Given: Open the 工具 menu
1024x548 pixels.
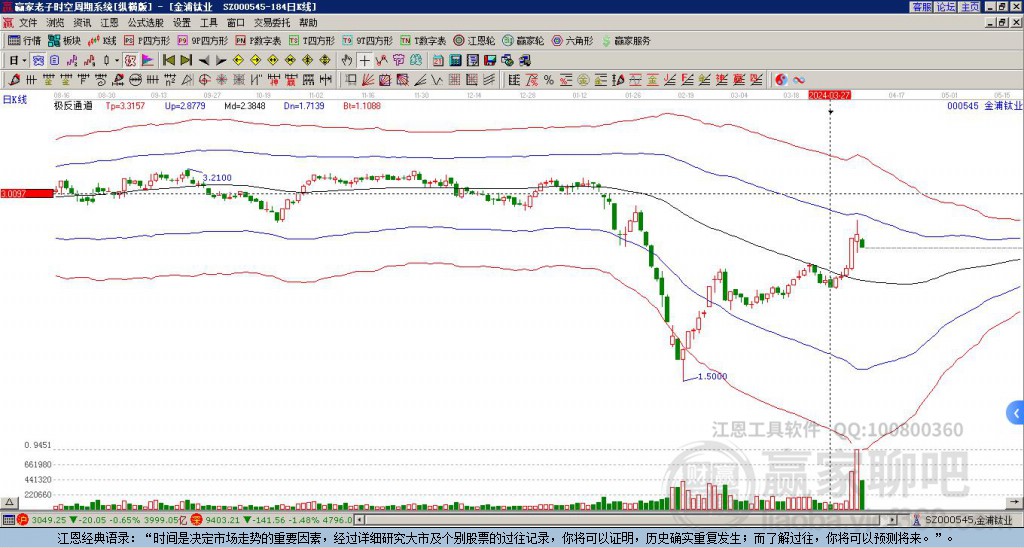Looking at the screenshot, I should (208, 23).
